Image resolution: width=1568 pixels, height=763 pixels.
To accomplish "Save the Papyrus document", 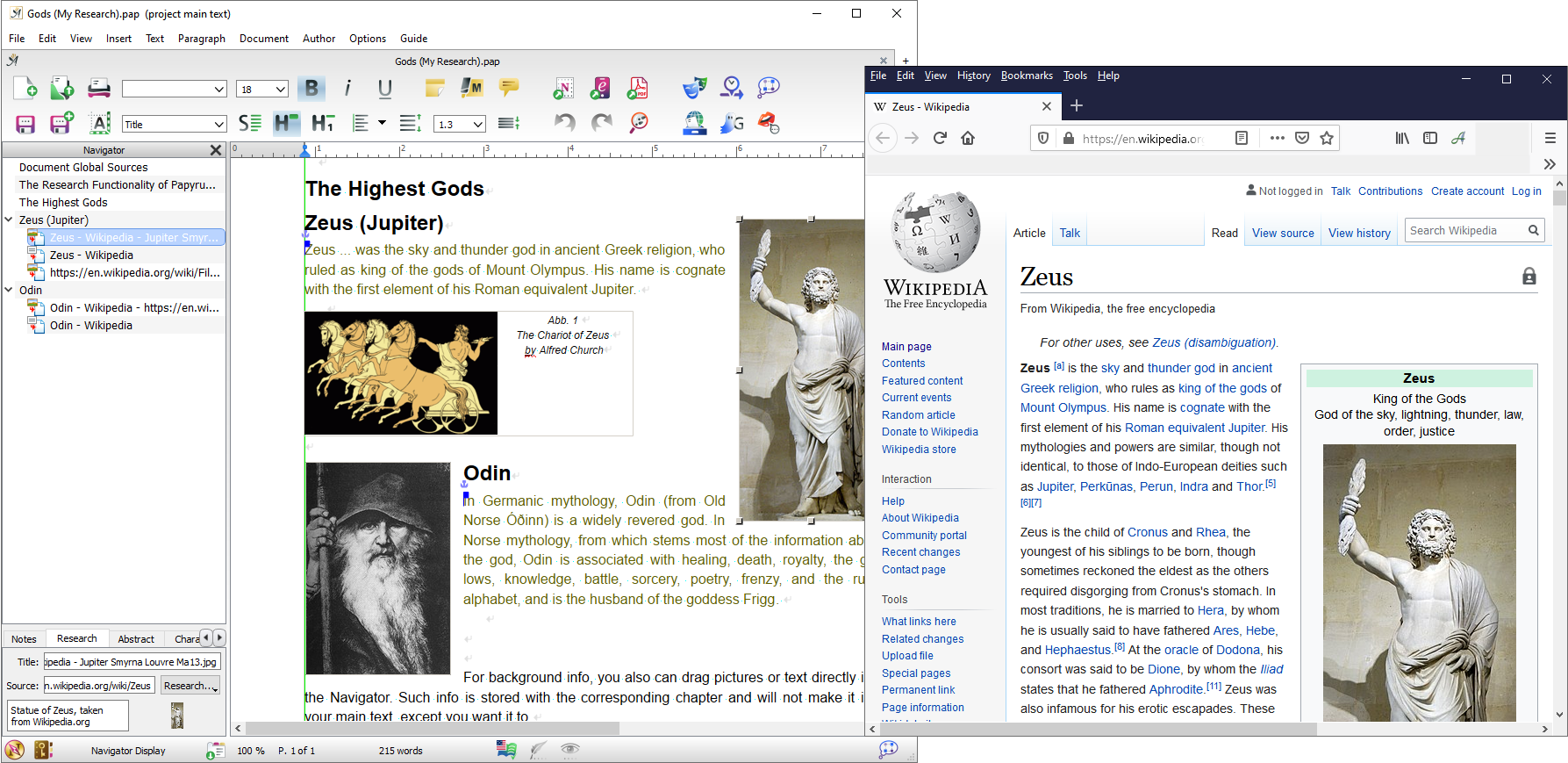I will click(x=25, y=124).
